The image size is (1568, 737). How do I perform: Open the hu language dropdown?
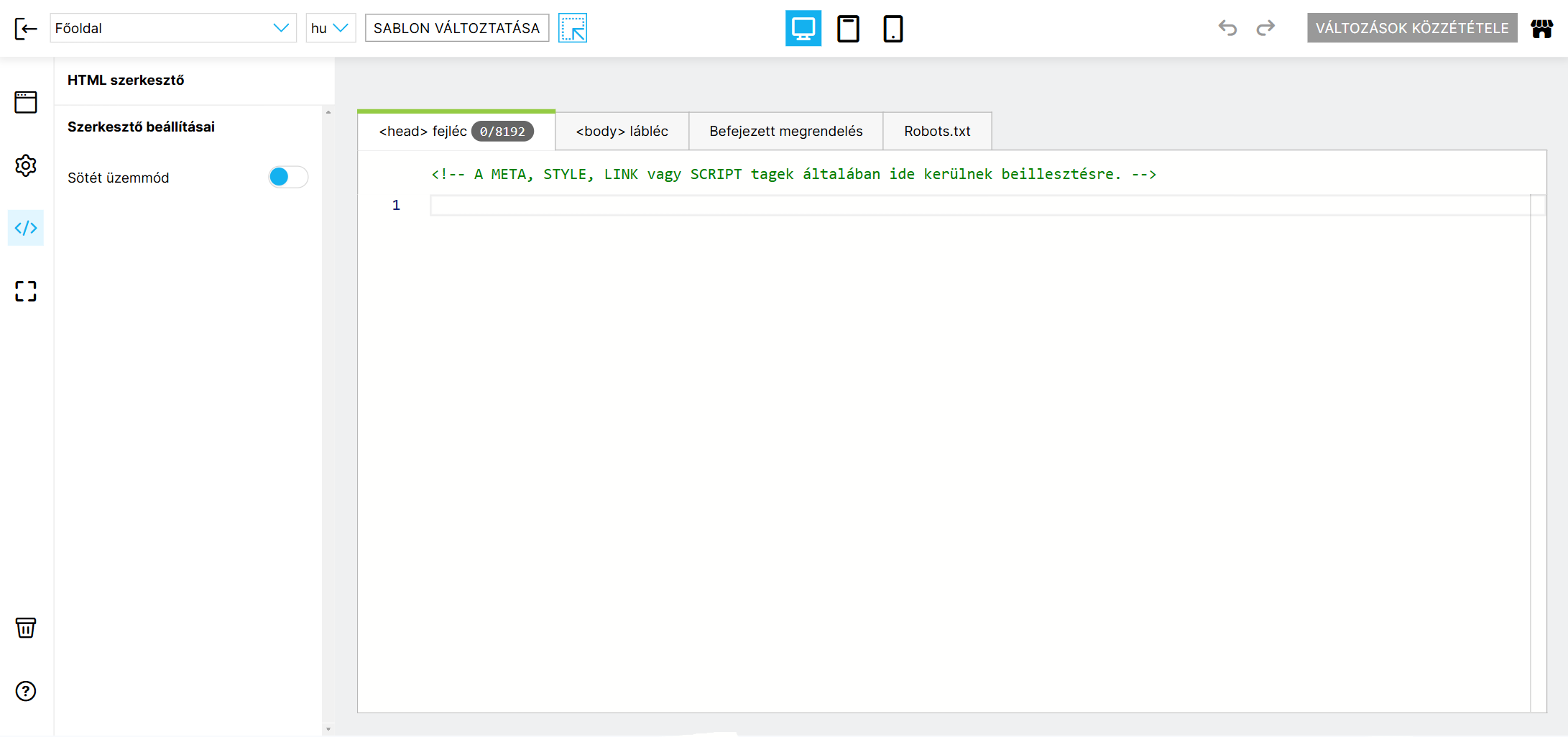click(x=331, y=28)
